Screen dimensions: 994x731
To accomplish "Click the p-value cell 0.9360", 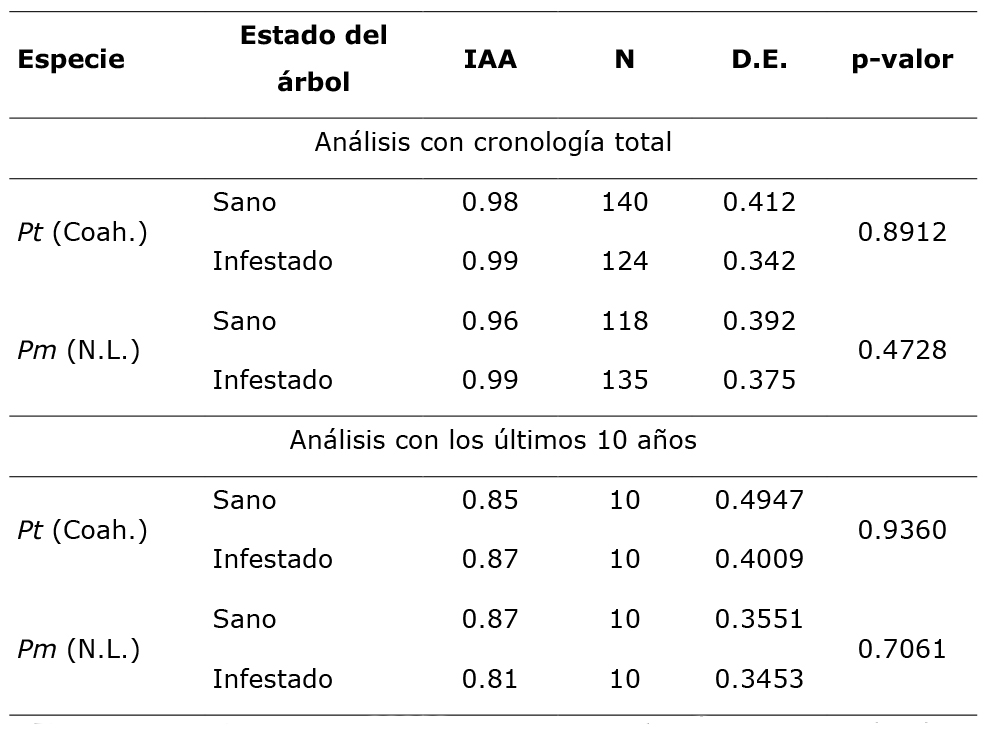I will [x=902, y=529].
